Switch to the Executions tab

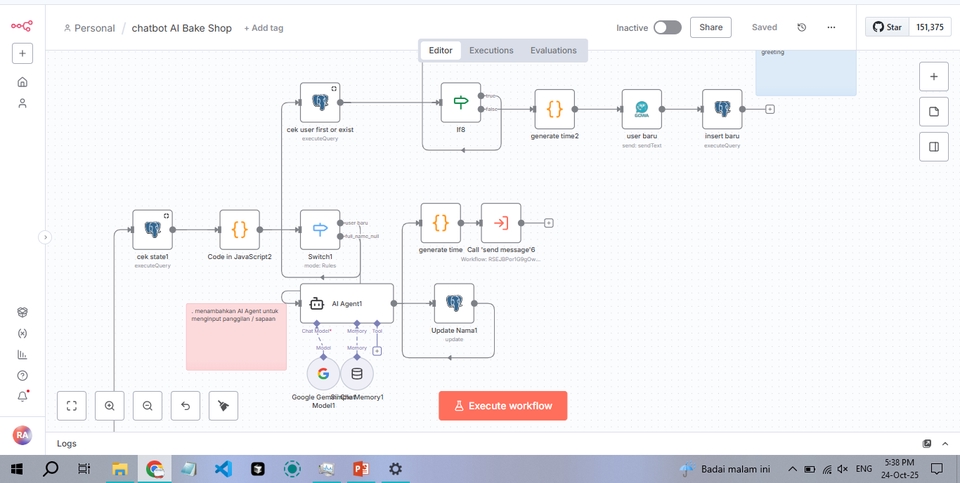pyautogui.click(x=491, y=50)
